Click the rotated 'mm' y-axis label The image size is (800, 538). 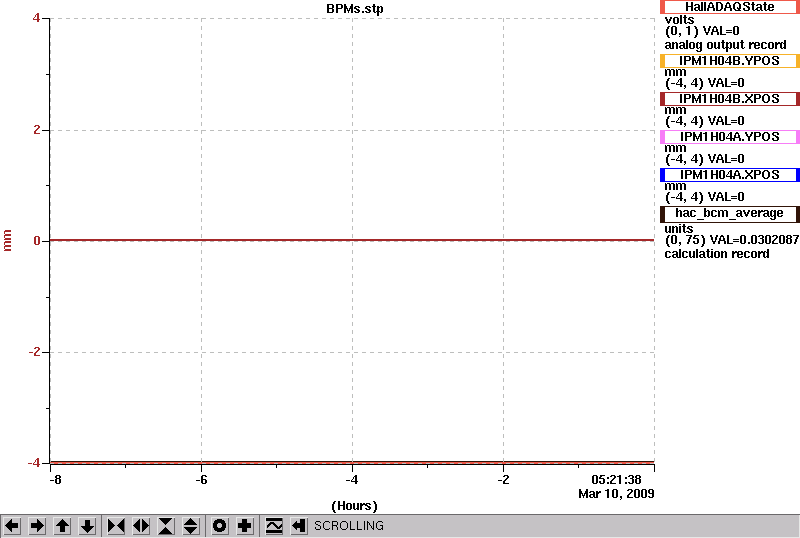click(7, 240)
